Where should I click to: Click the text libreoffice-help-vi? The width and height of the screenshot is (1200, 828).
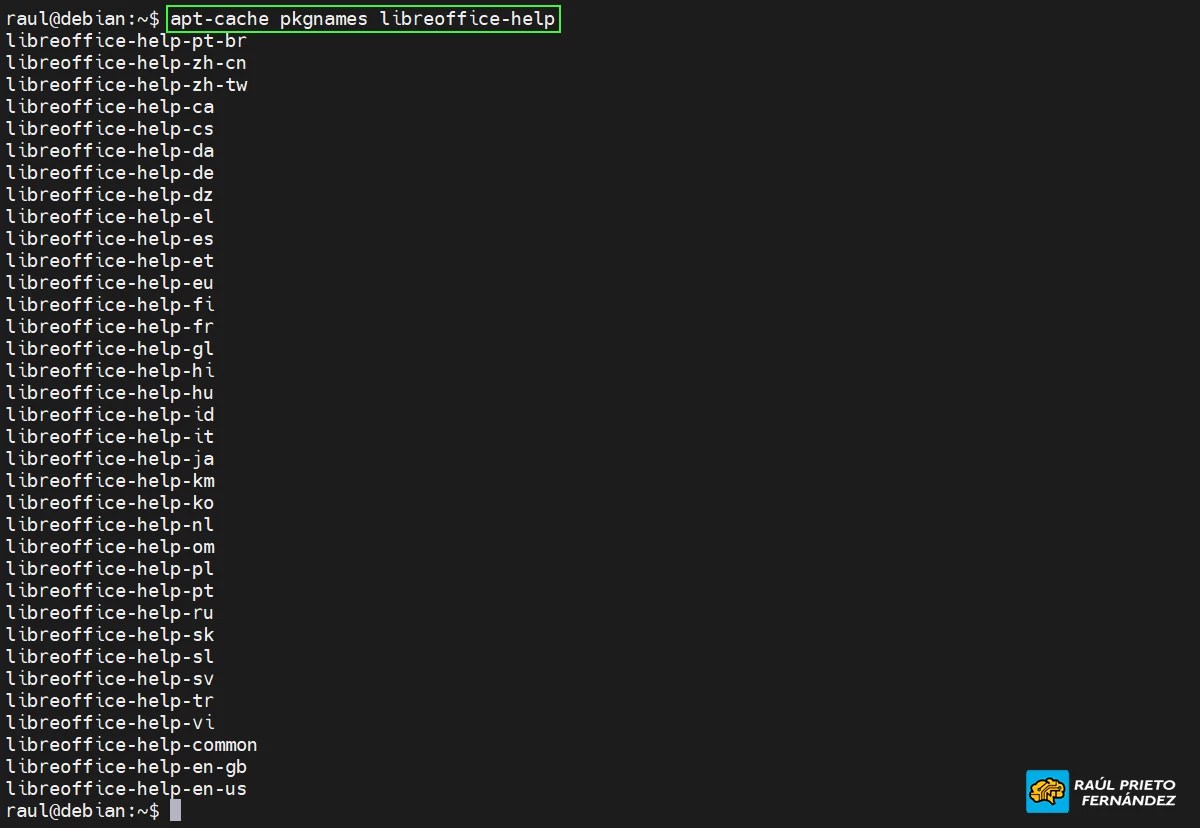[x=110, y=723]
